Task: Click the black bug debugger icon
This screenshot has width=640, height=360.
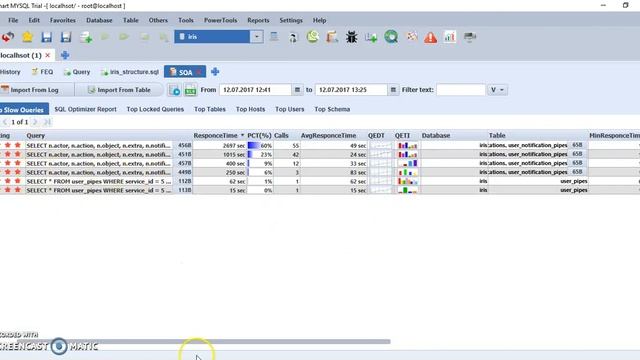Action: (351, 37)
